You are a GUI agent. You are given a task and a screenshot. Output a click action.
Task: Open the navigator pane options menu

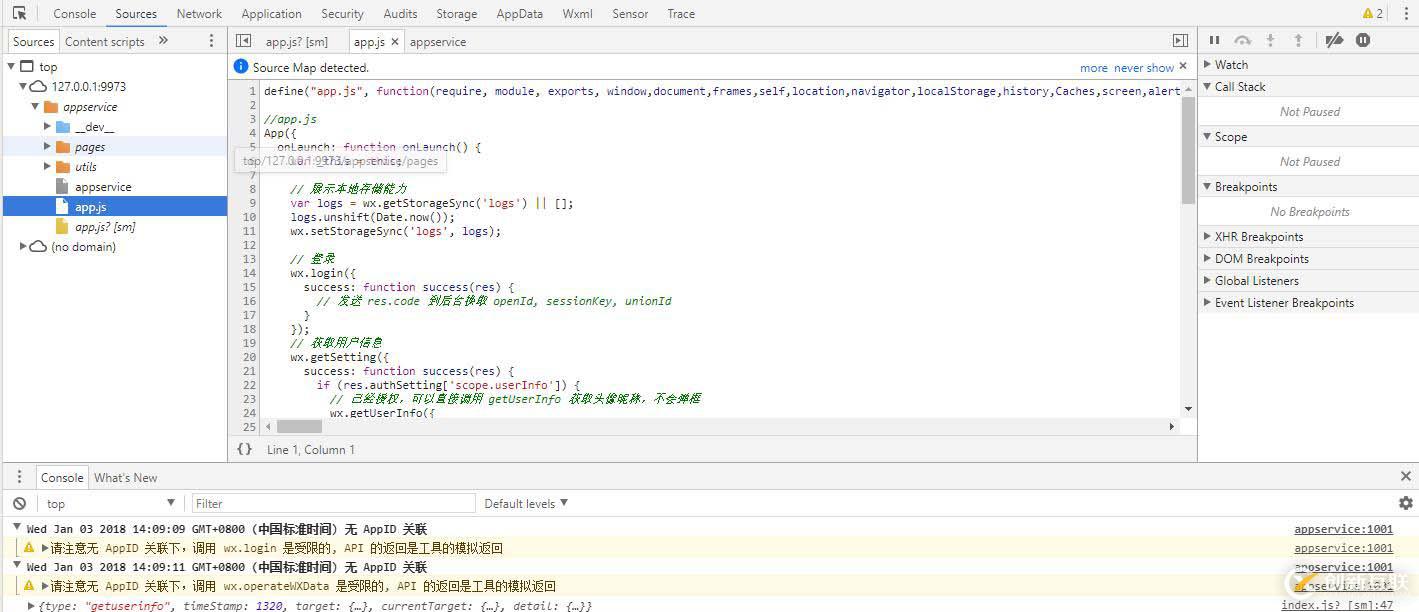[x=211, y=41]
